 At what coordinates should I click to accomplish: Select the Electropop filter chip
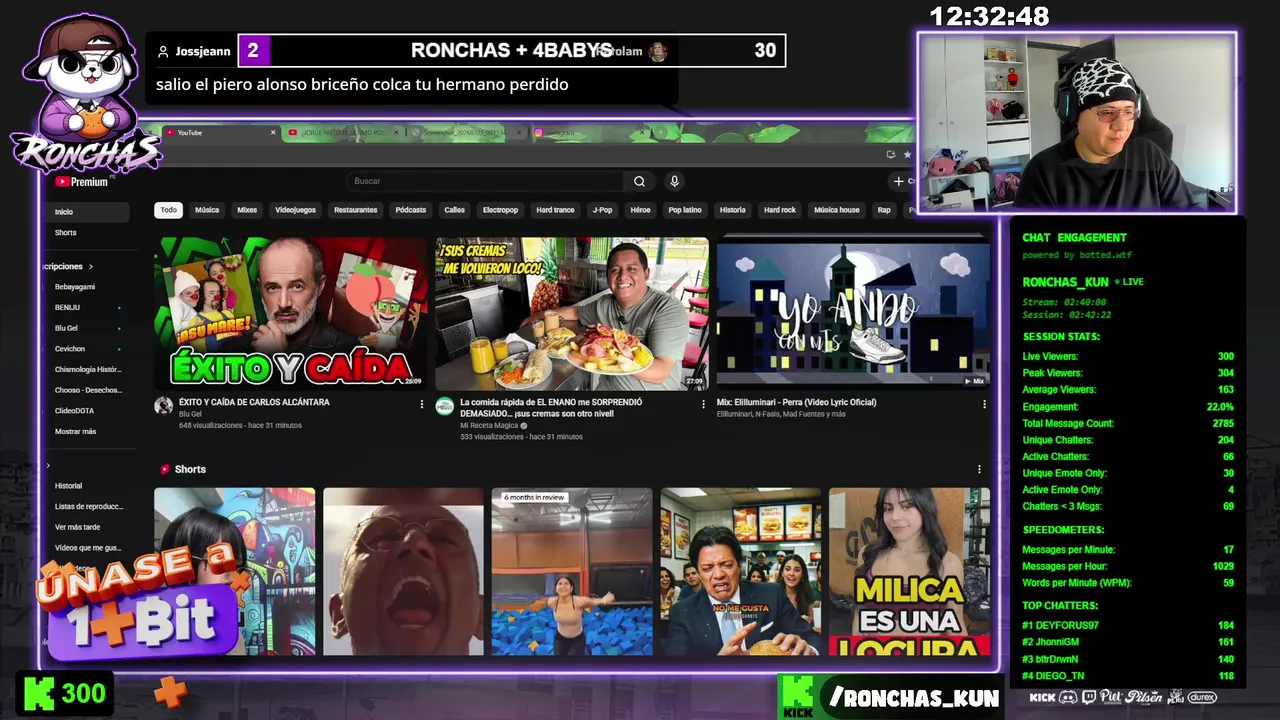click(x=500, y=210)
